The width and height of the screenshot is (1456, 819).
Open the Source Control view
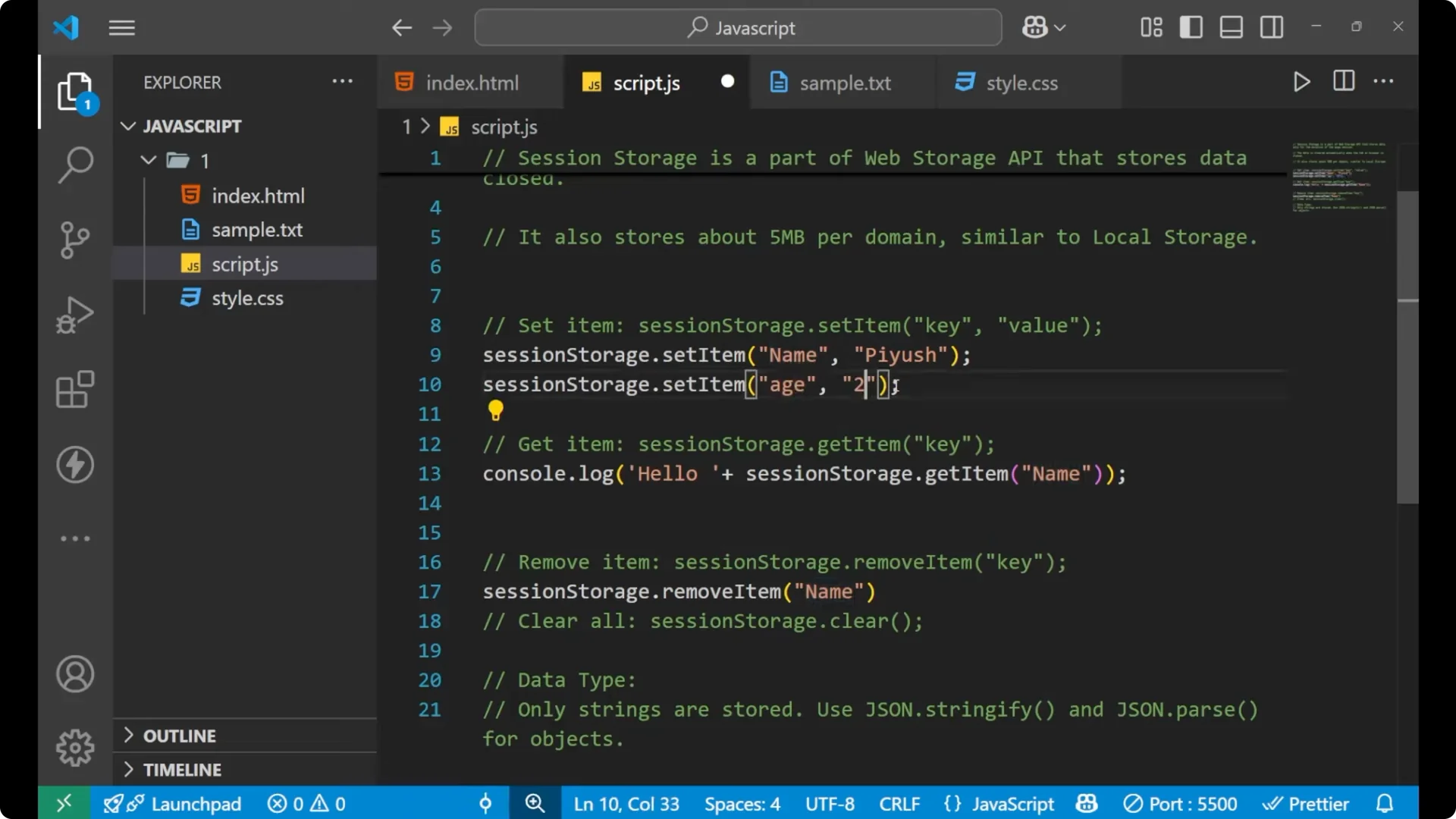click(x=74, y=240)
